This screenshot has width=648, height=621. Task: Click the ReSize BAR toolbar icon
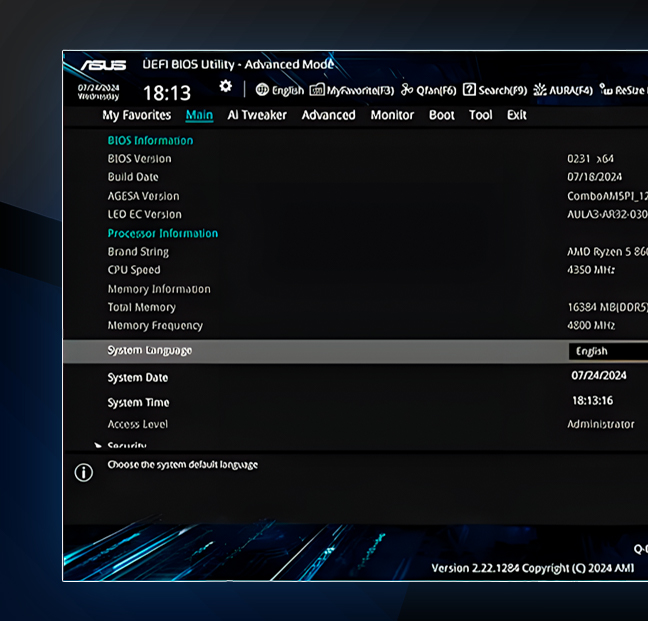click(607, 90)
